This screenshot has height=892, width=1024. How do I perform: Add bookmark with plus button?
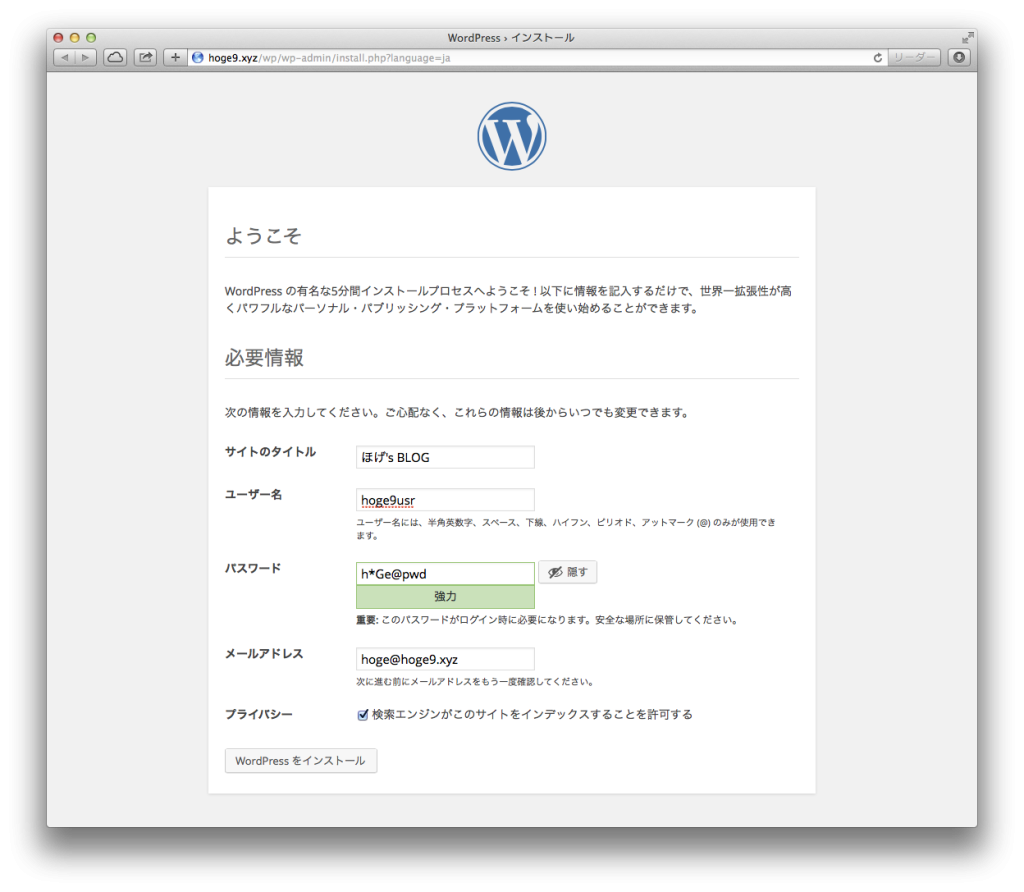[x=175, y=57]
